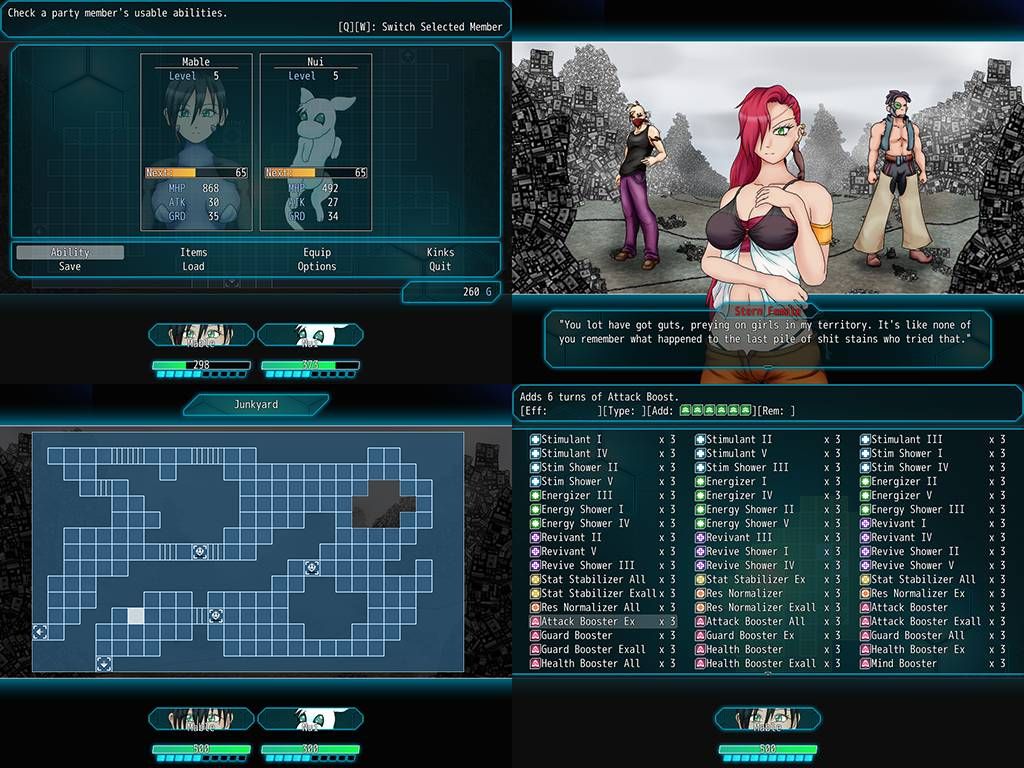Screen dimensions: 1024x768
Task: Open the Equip menu entry
Action: coord(317,252)
